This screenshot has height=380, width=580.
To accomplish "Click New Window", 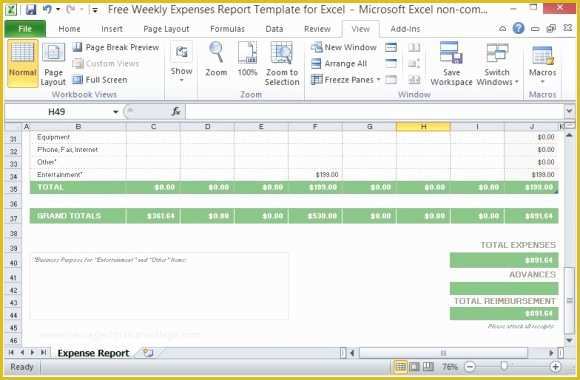I will 344,47.
